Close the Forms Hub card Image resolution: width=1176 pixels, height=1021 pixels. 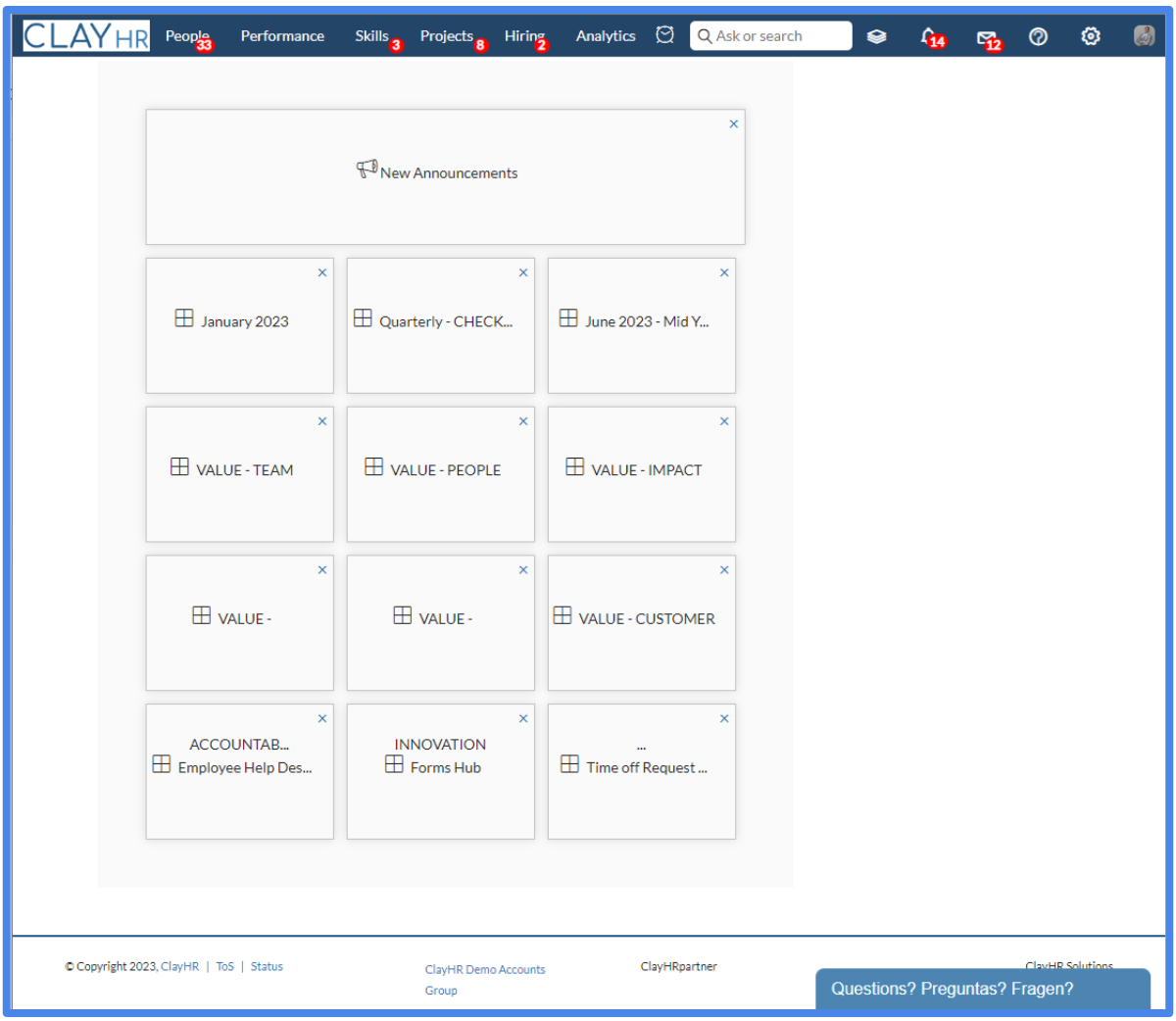point(523,719)
